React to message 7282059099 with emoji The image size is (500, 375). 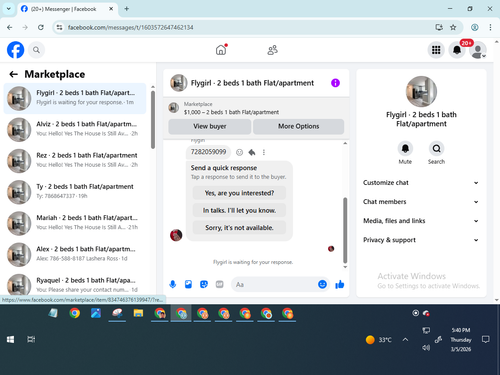[x=239, y=152]
